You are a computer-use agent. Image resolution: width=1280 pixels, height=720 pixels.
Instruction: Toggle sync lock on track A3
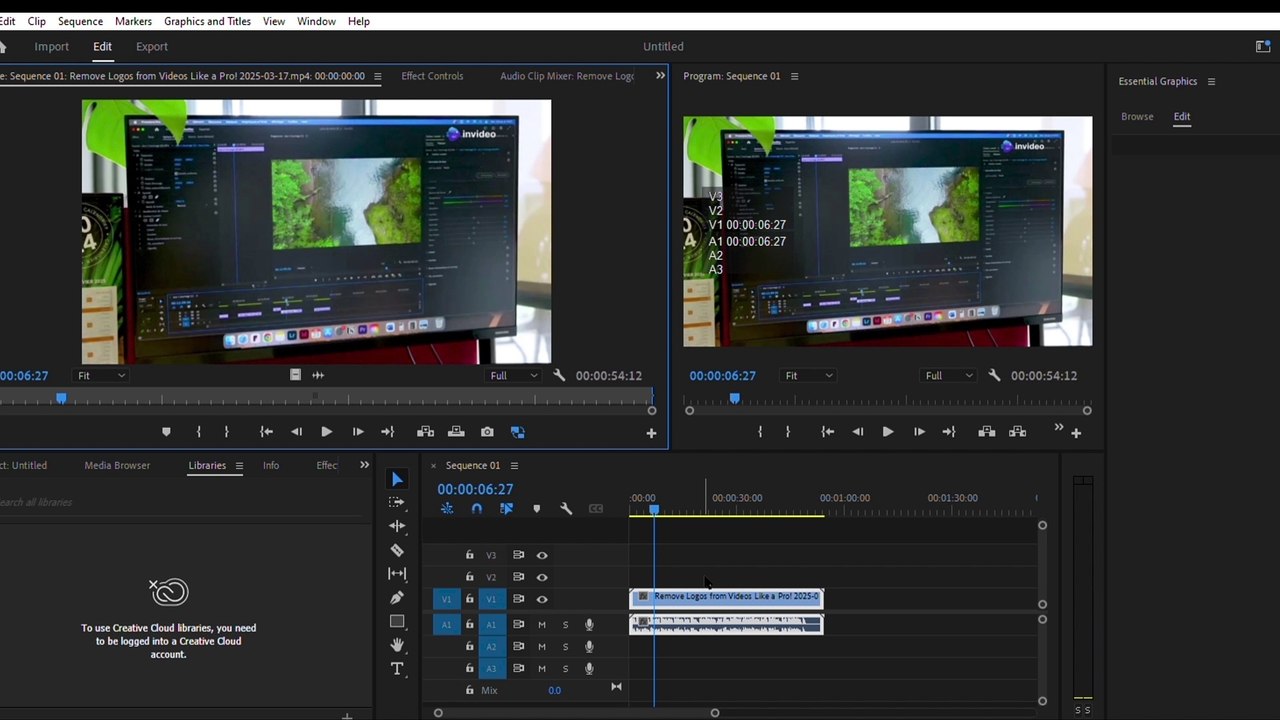click(518, 669)
